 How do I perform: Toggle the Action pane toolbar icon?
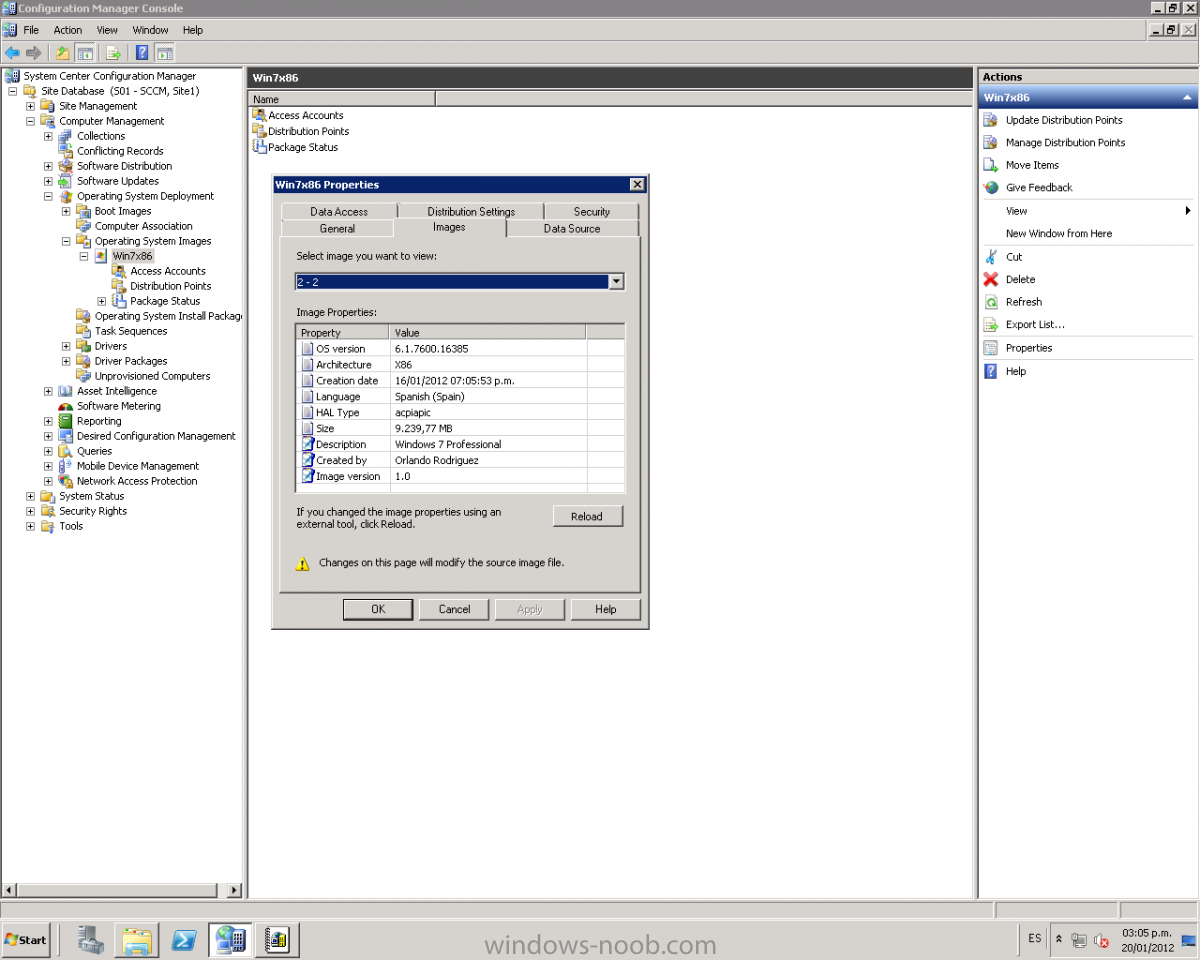165,53
